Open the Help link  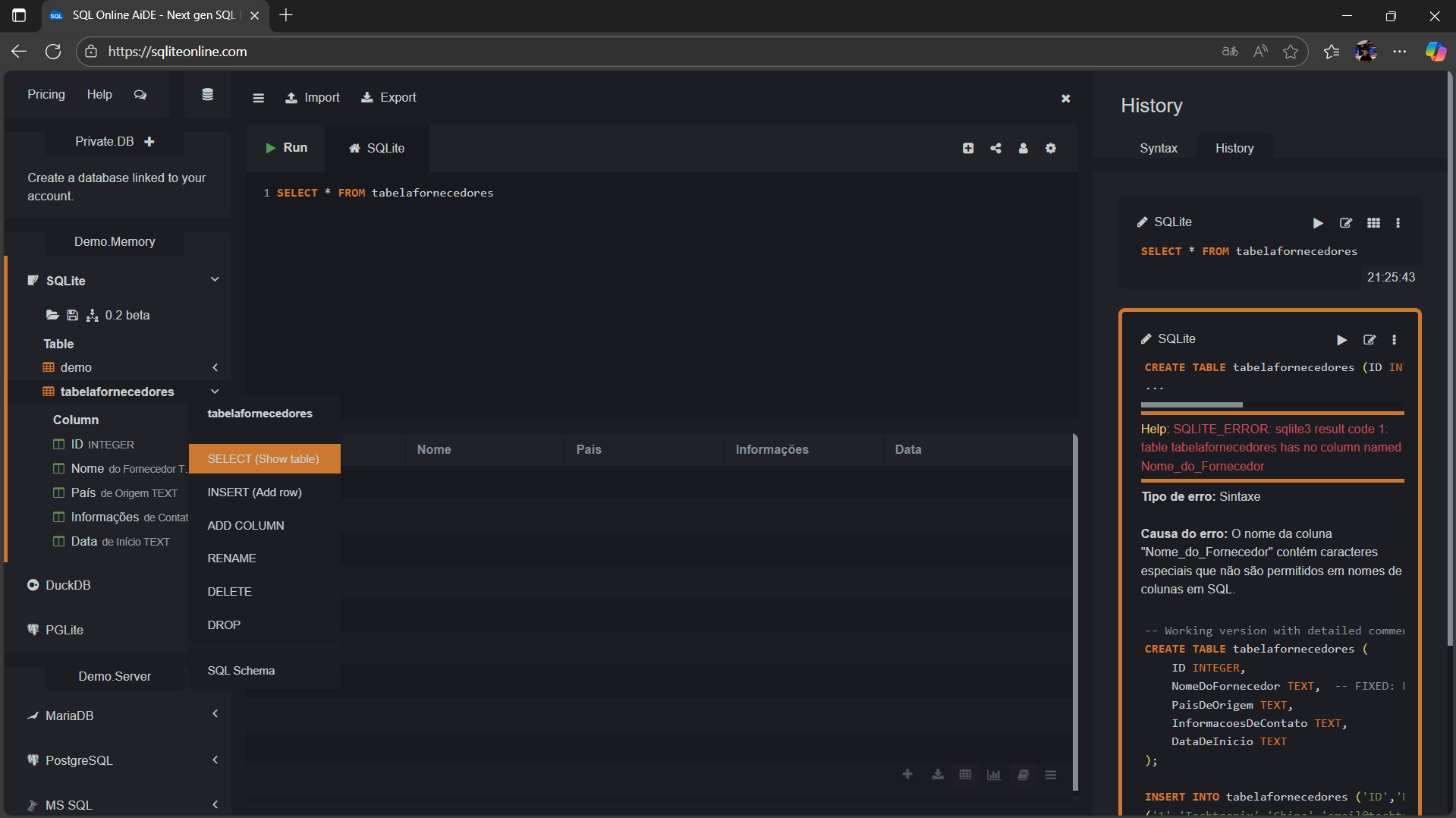coord(99,95)
